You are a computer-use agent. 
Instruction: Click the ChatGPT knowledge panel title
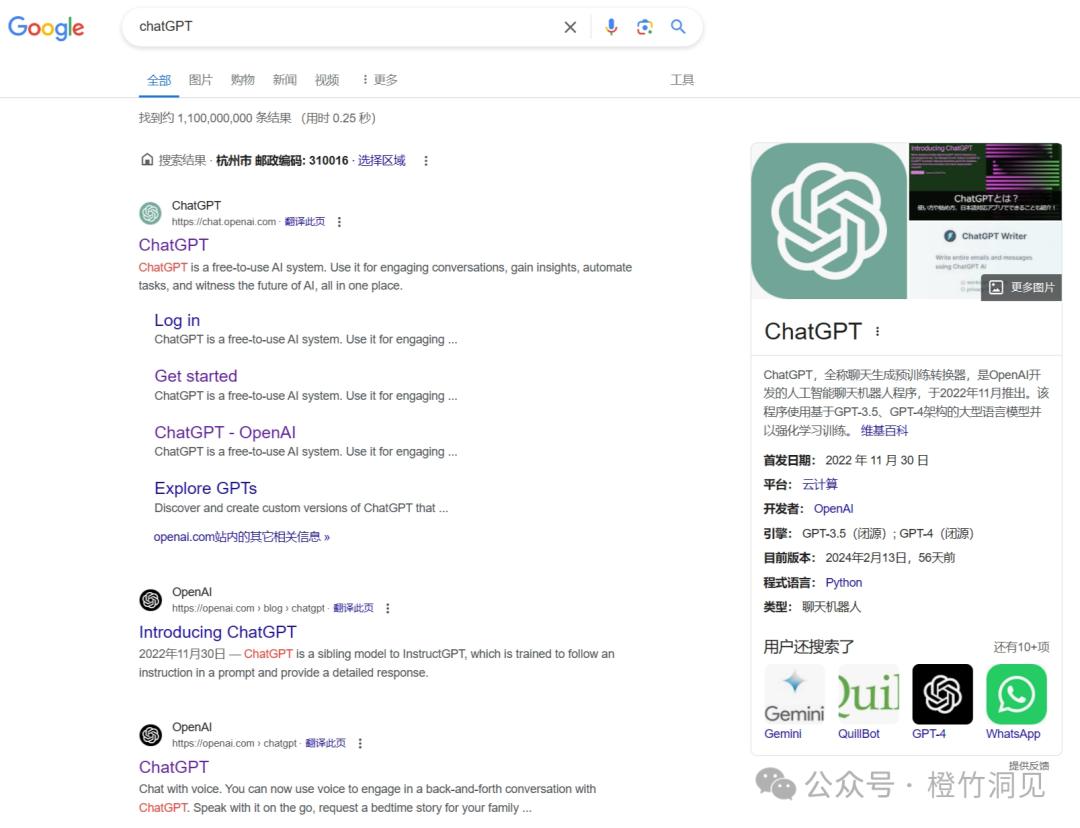[x=813, y=331]
